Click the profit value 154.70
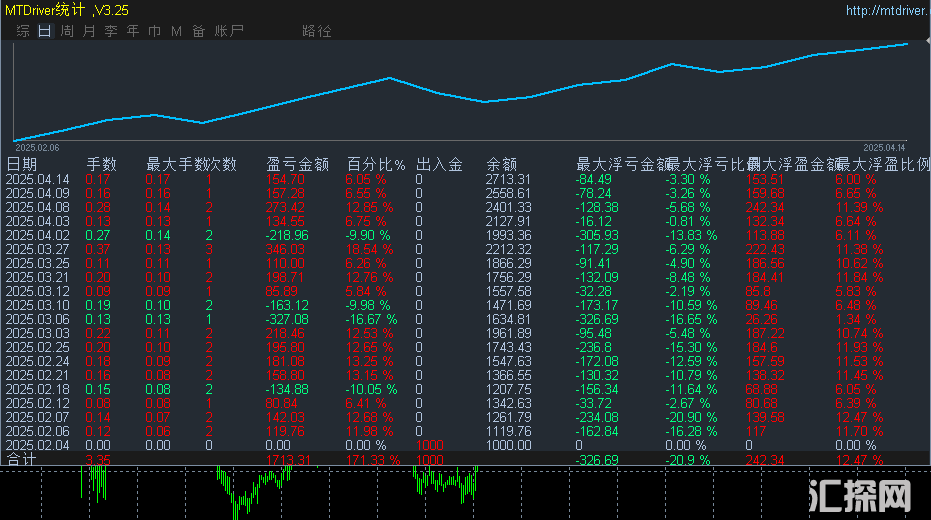The image size is (931, 520). point(285,179)
